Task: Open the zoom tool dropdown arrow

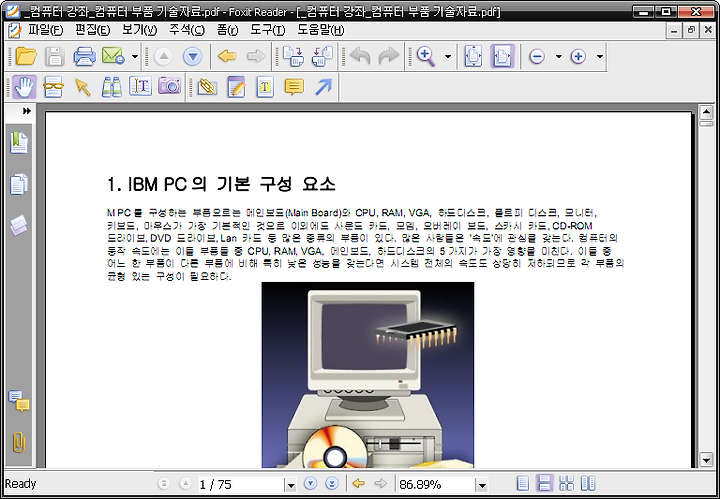Action: (x=448, y=57)
